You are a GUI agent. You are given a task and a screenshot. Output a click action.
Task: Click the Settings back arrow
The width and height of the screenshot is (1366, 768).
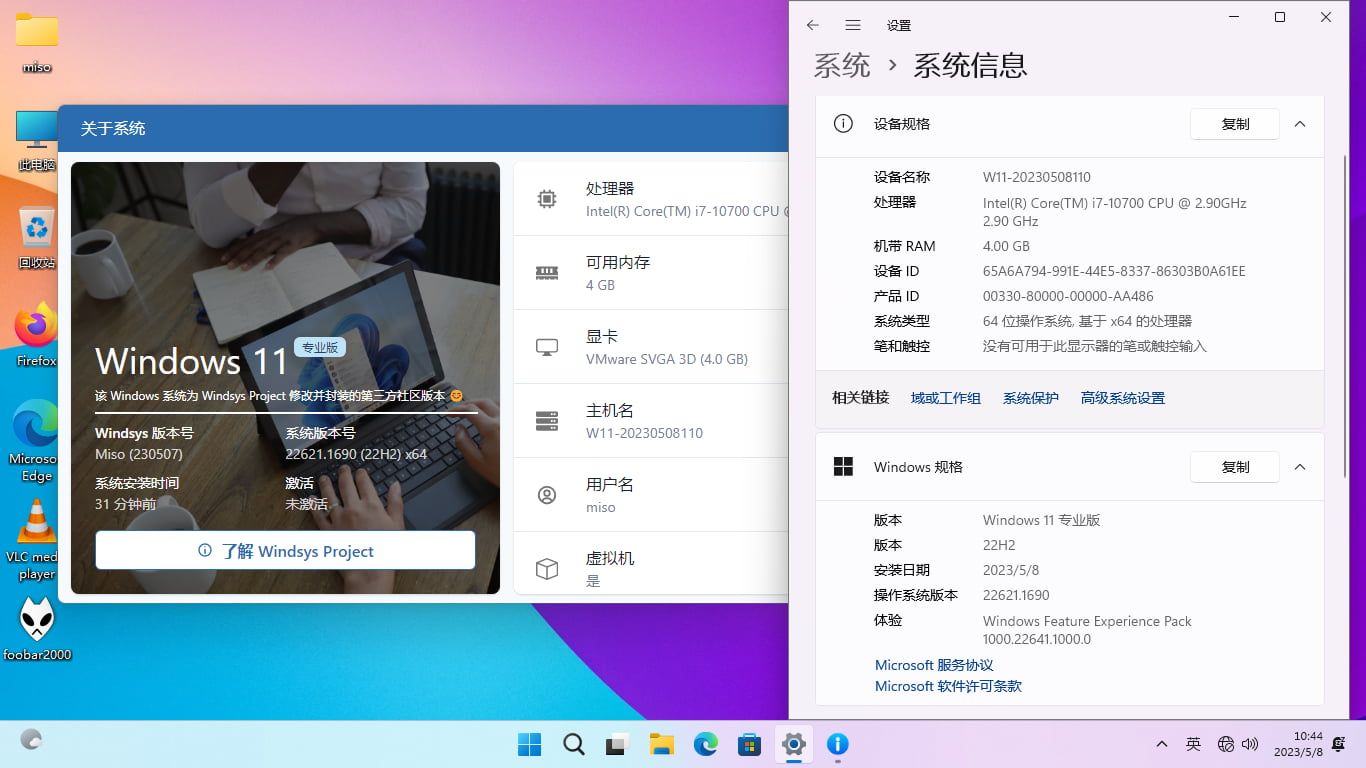[812, 25]
